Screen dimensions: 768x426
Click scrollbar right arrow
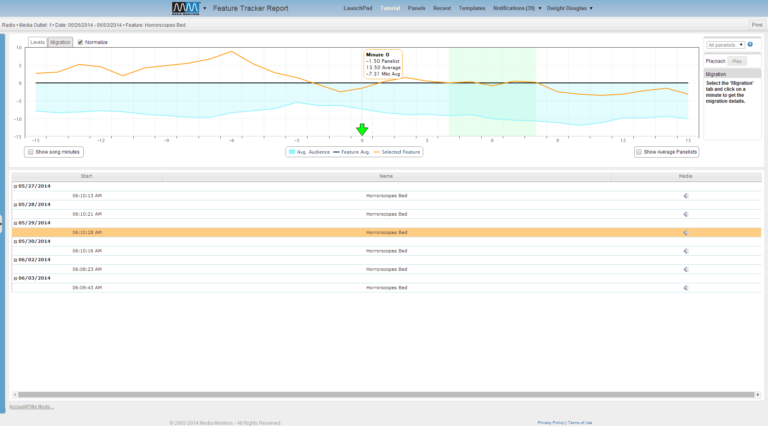[758, 394]
